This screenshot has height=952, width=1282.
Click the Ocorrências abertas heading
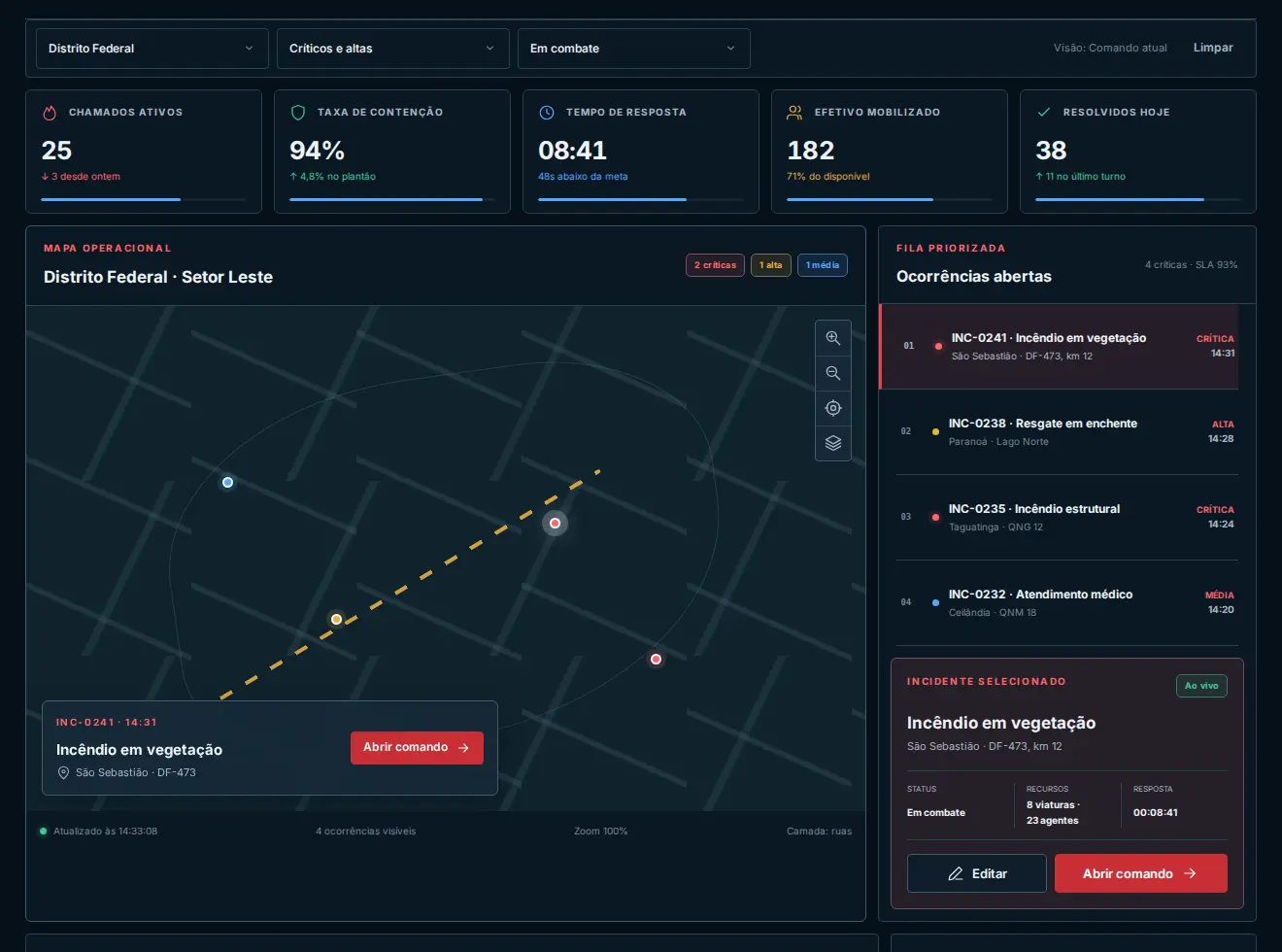click(x=974, y=277)
